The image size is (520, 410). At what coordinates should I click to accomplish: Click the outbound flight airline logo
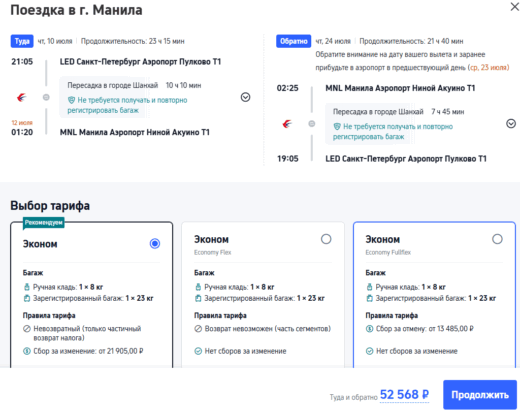coord(22,98)
